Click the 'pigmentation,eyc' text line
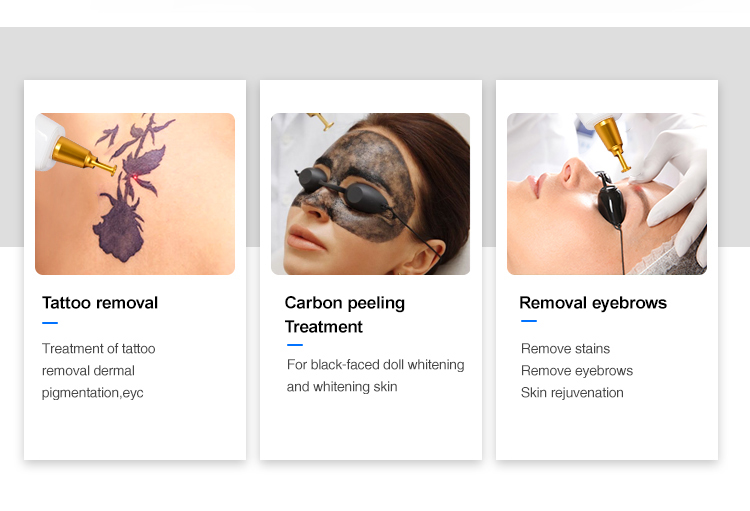Image resolution: width=750 pixels, height=511 pixels. 93,393
